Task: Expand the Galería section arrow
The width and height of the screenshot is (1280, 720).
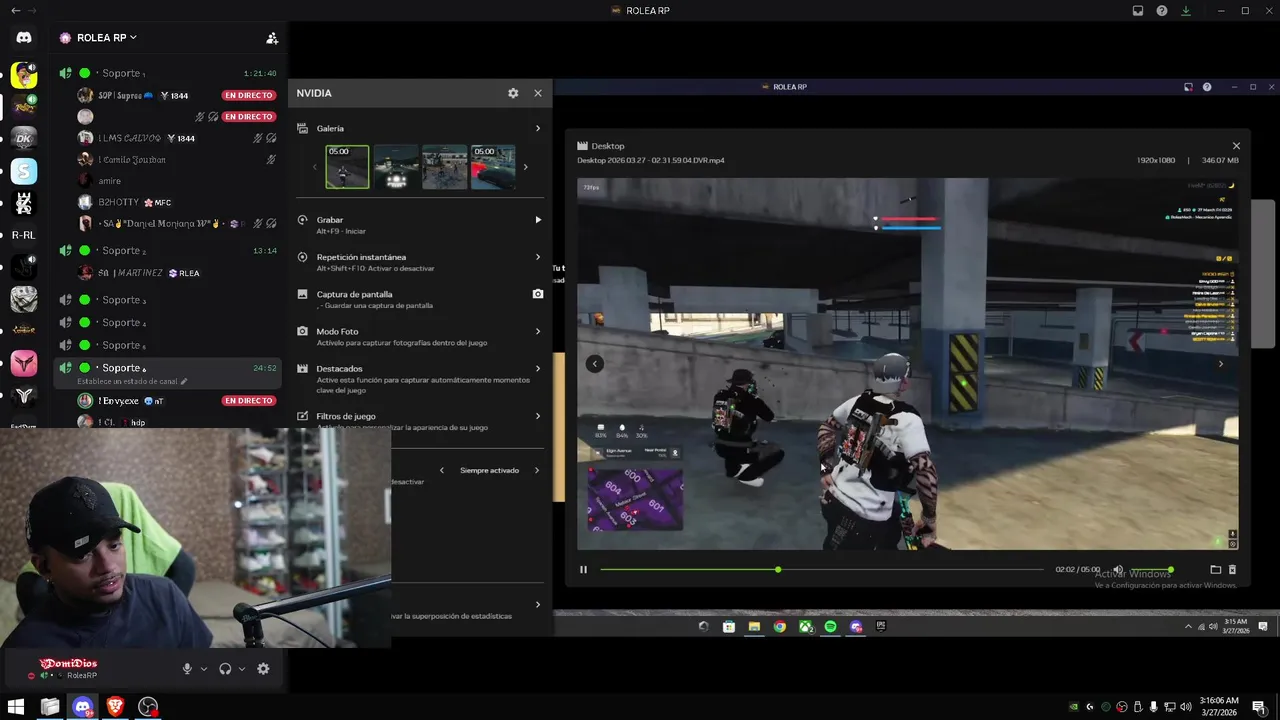Action: 538,128
